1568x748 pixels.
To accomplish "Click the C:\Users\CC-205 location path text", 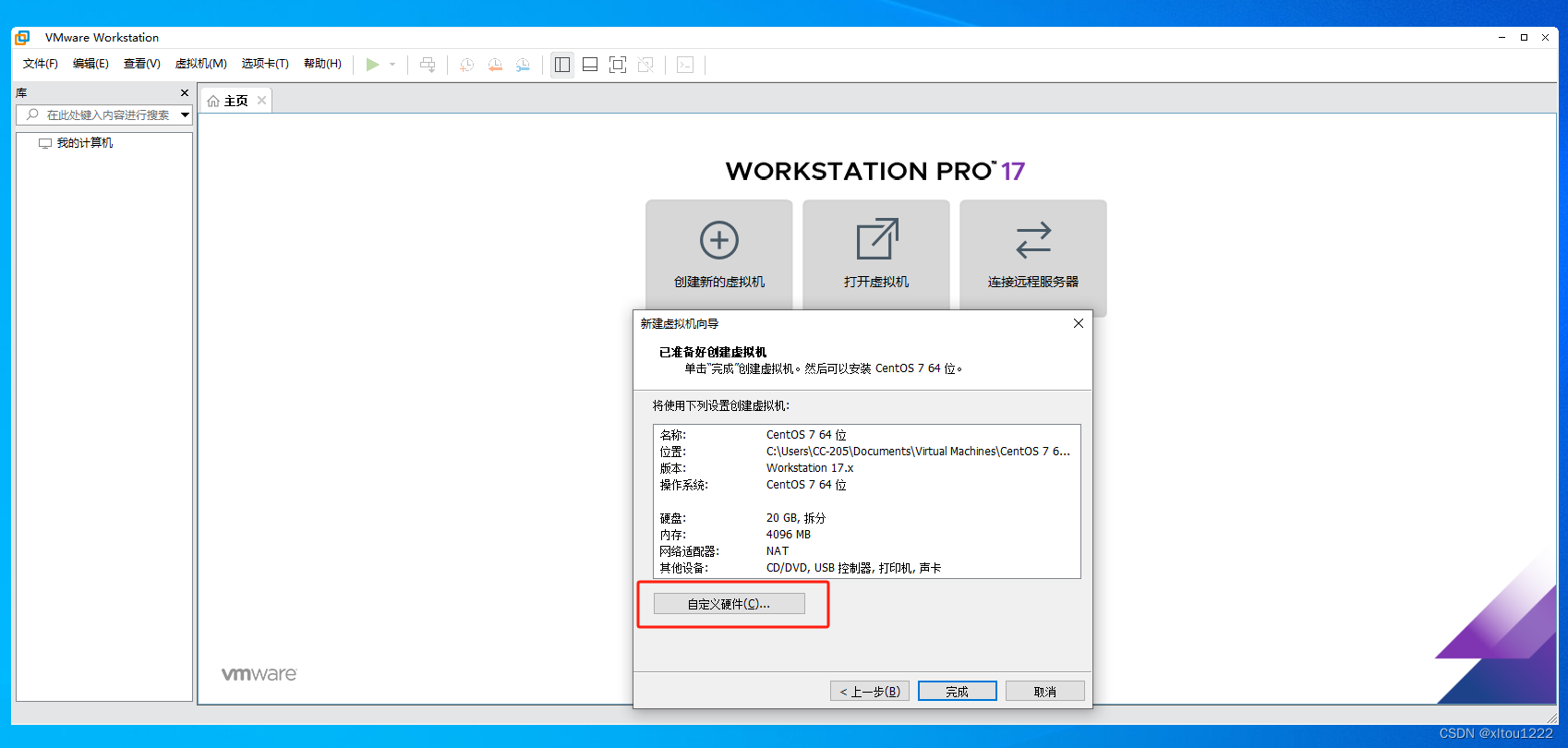I will click(918, 452).
